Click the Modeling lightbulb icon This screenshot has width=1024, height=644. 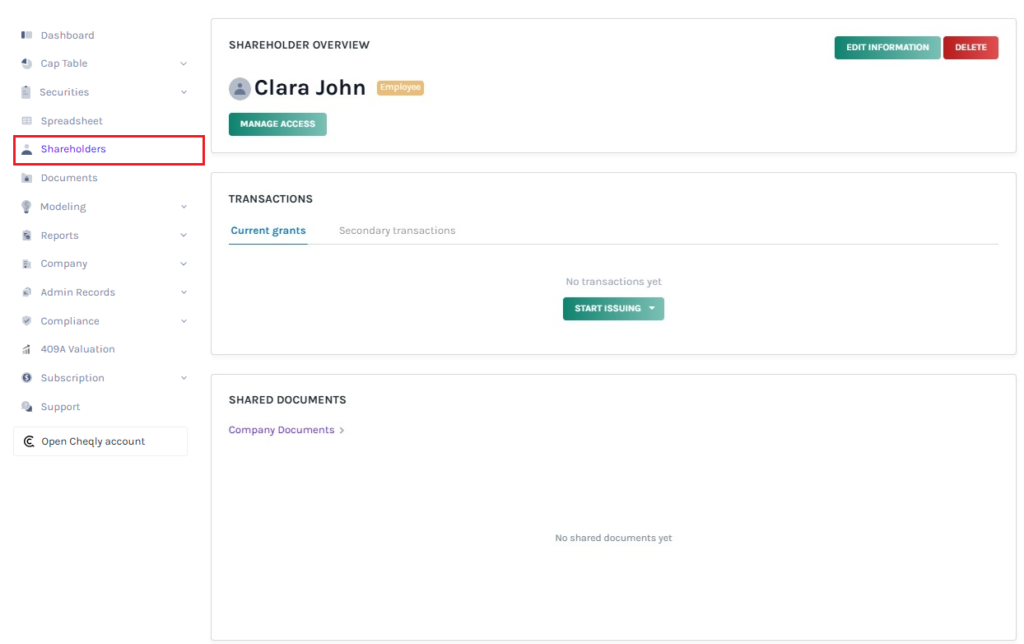pyautogui.click(x=27, y=207)
